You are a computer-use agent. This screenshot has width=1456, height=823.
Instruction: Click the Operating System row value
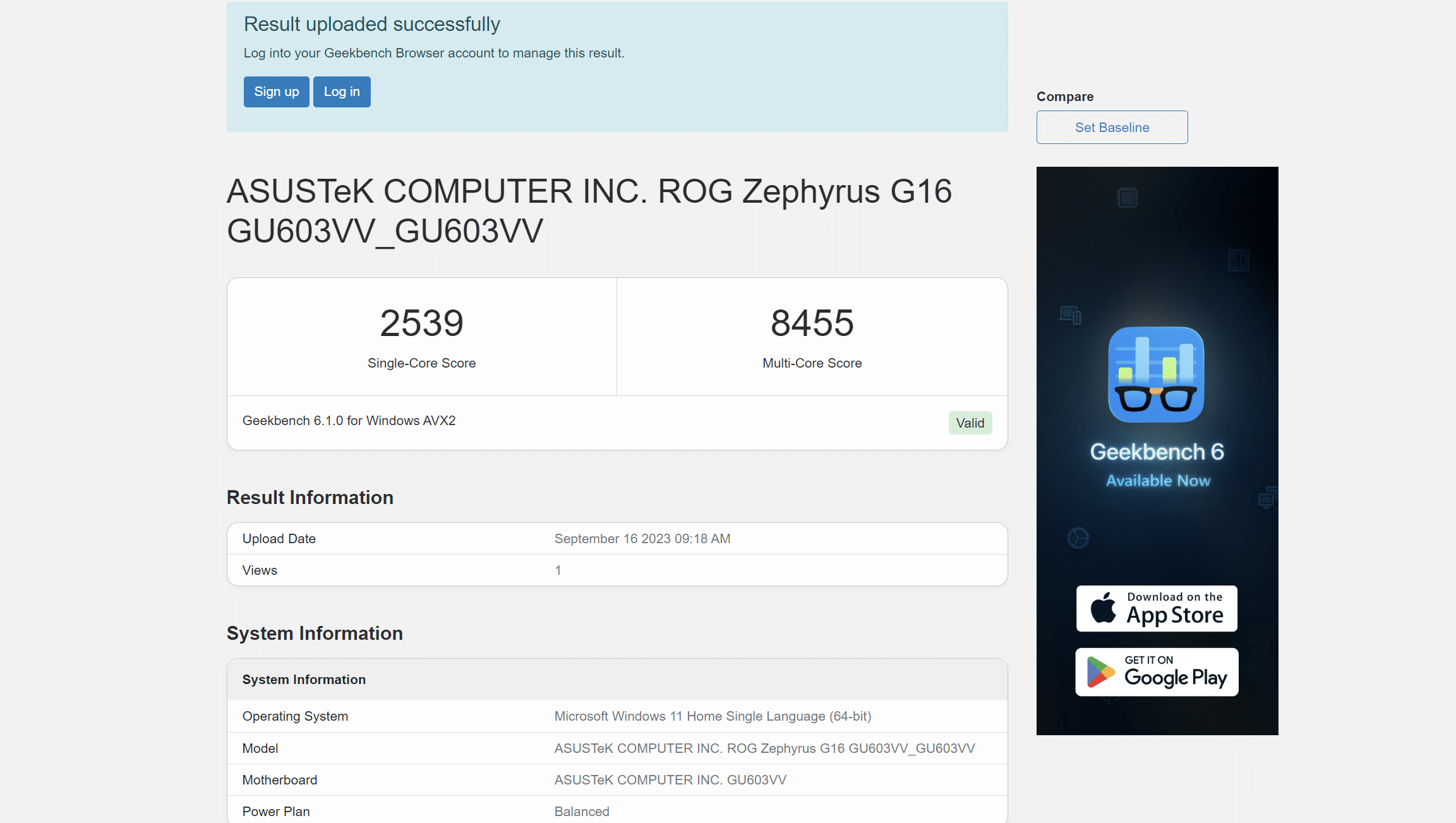[713, 716]
